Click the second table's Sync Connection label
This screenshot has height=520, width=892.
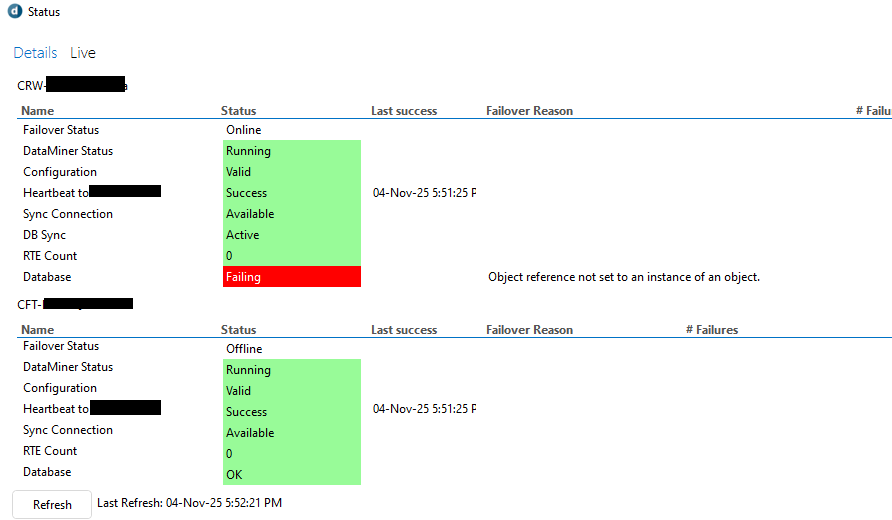pyautogui.click(x=68, y=430)
